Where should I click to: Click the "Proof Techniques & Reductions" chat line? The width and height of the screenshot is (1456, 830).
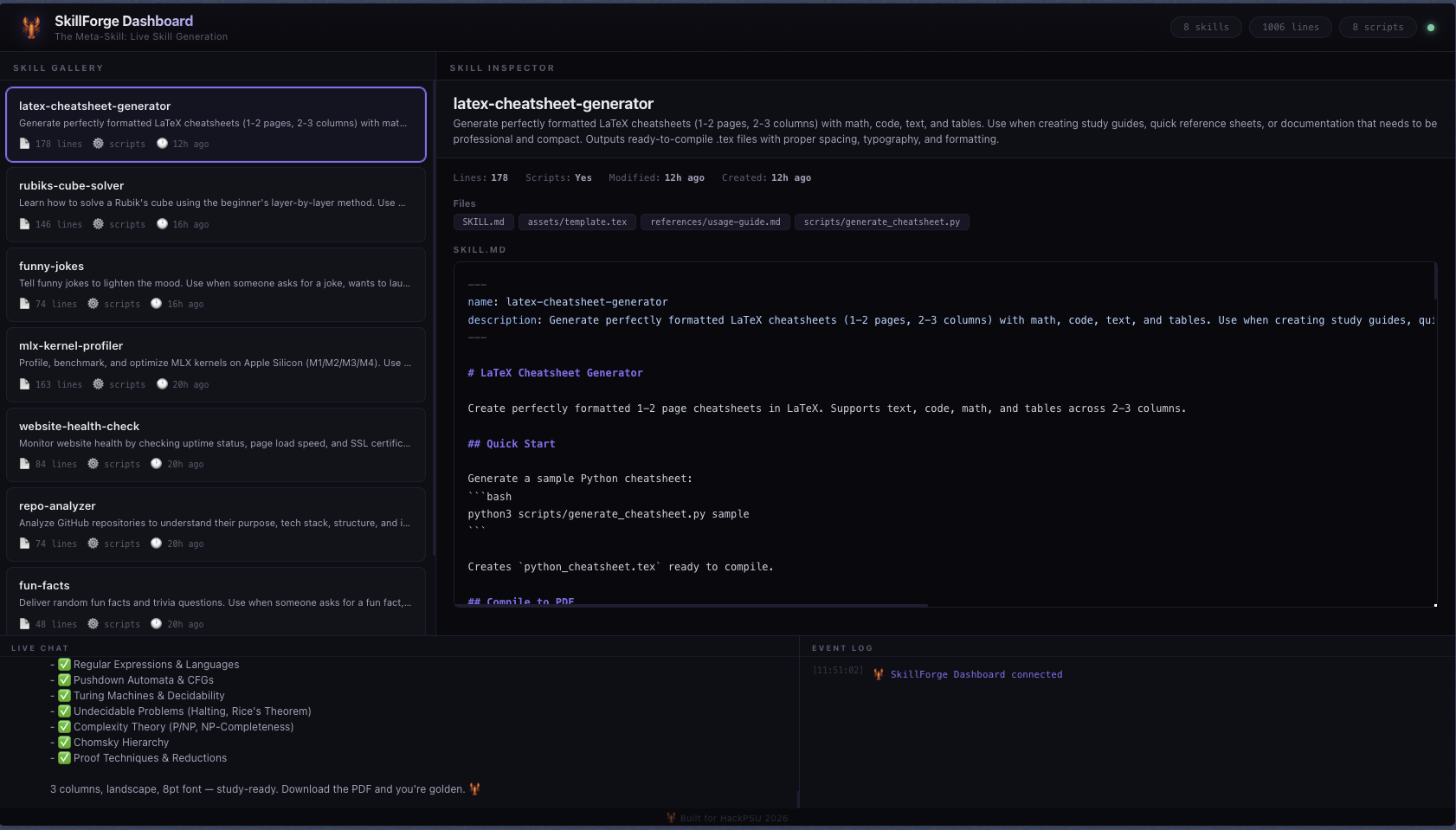pyautogui.click(x=150, y=758)
